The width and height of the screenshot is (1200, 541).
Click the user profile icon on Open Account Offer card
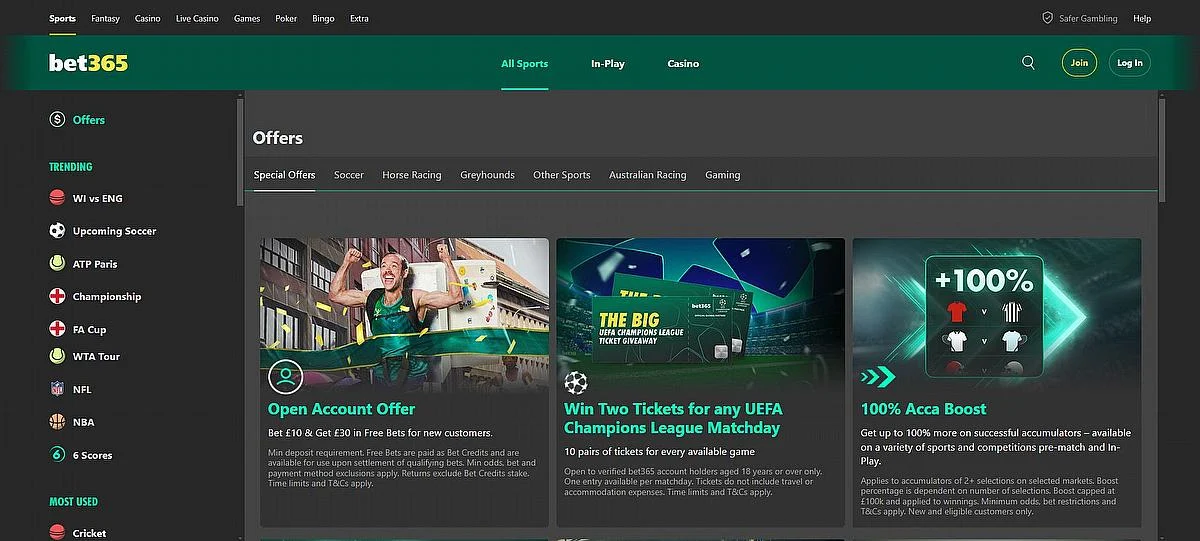pos(286,377)
